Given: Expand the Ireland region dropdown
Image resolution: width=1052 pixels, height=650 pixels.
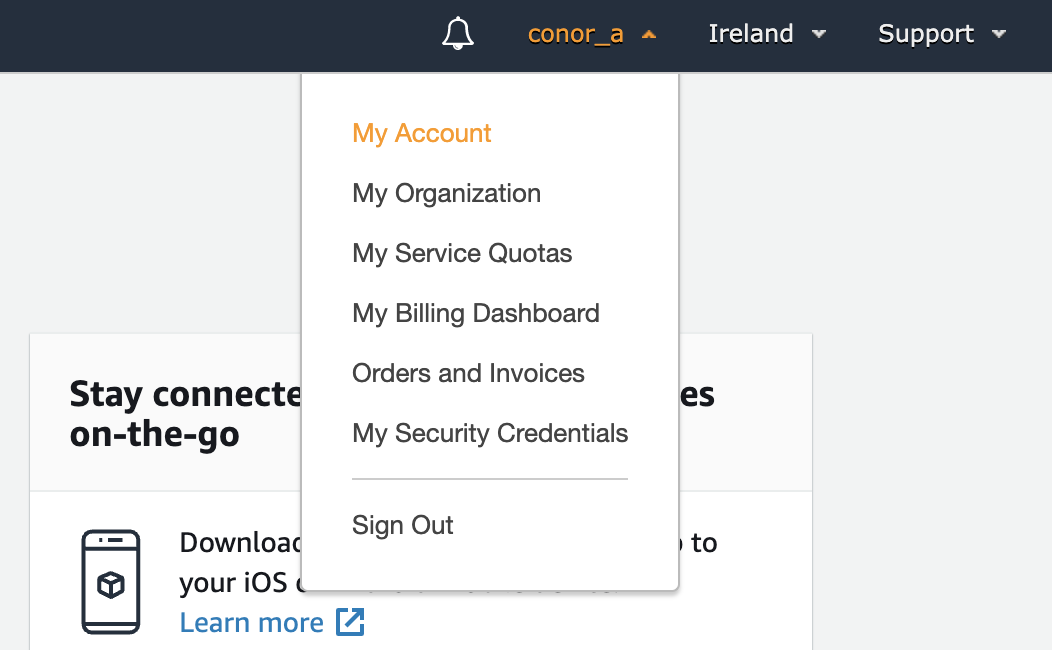Looking at the screenshot, I should point(819,34).
